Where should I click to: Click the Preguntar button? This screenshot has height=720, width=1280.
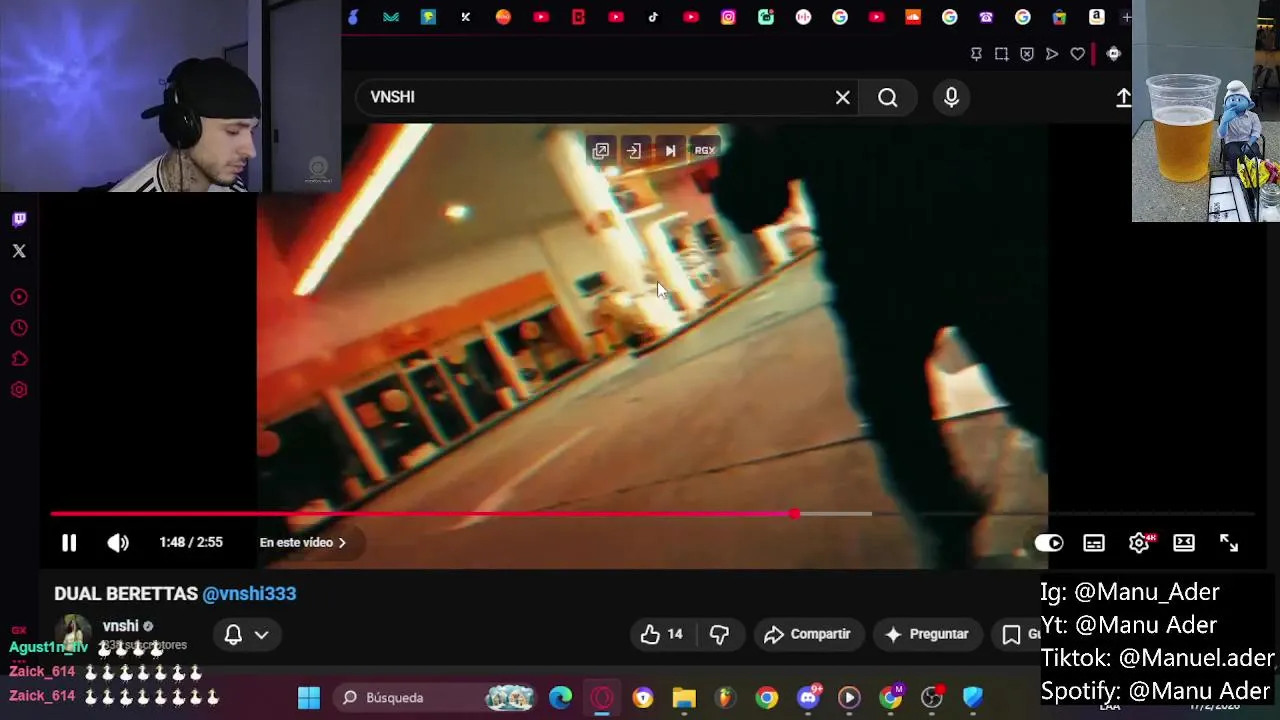[927, 634]
